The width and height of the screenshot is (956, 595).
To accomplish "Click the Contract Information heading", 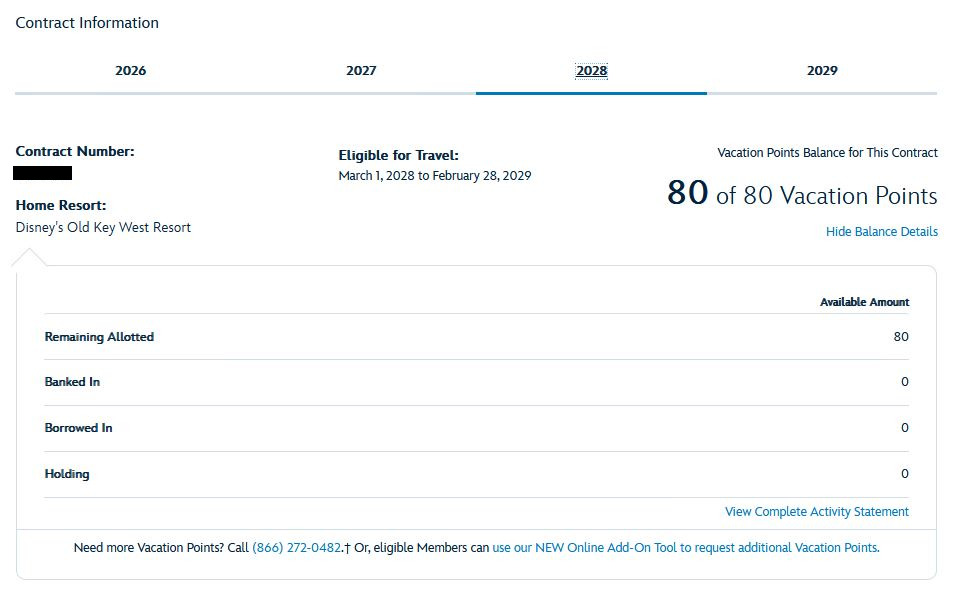I will [x=87, y=23].
